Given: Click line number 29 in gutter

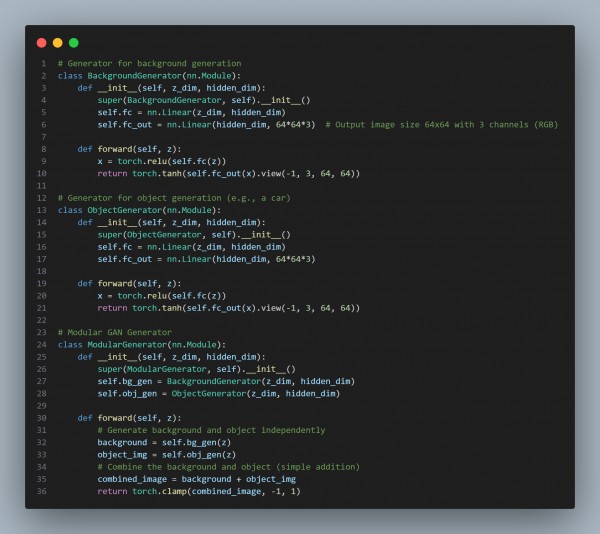Looking at the screenshot, I should 41,406.
